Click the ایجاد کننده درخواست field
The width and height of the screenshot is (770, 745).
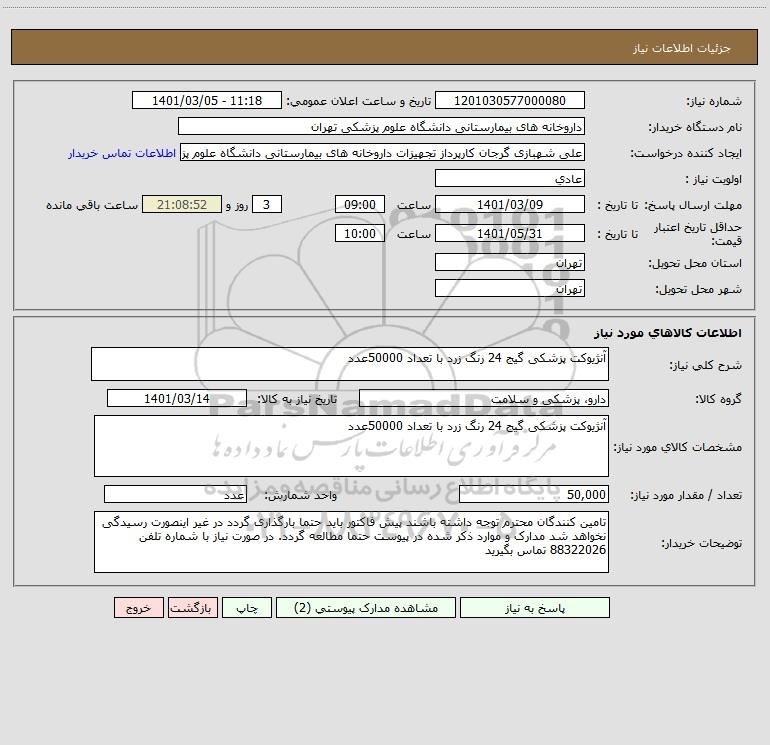(383, 152)
